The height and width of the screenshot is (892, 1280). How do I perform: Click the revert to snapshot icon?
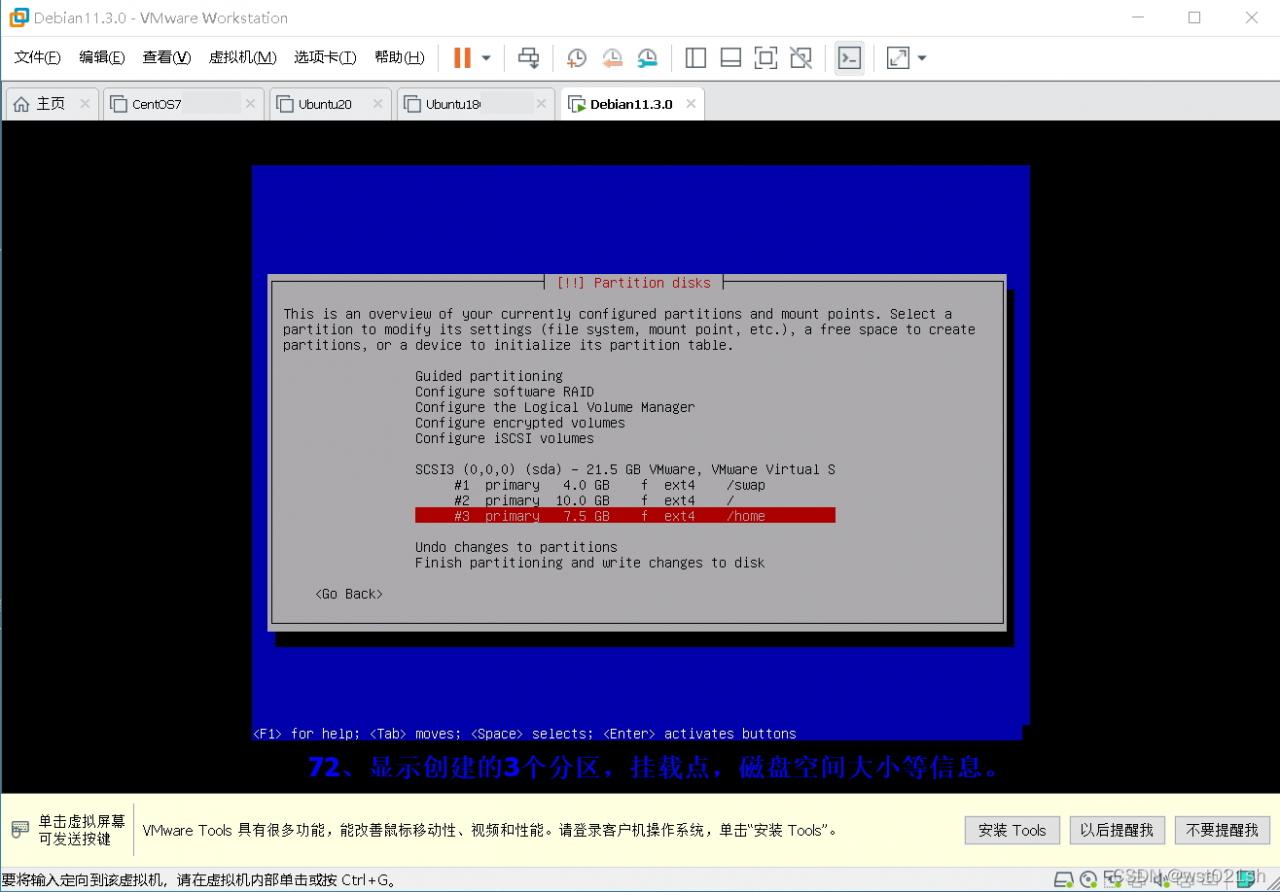point(612,58)
